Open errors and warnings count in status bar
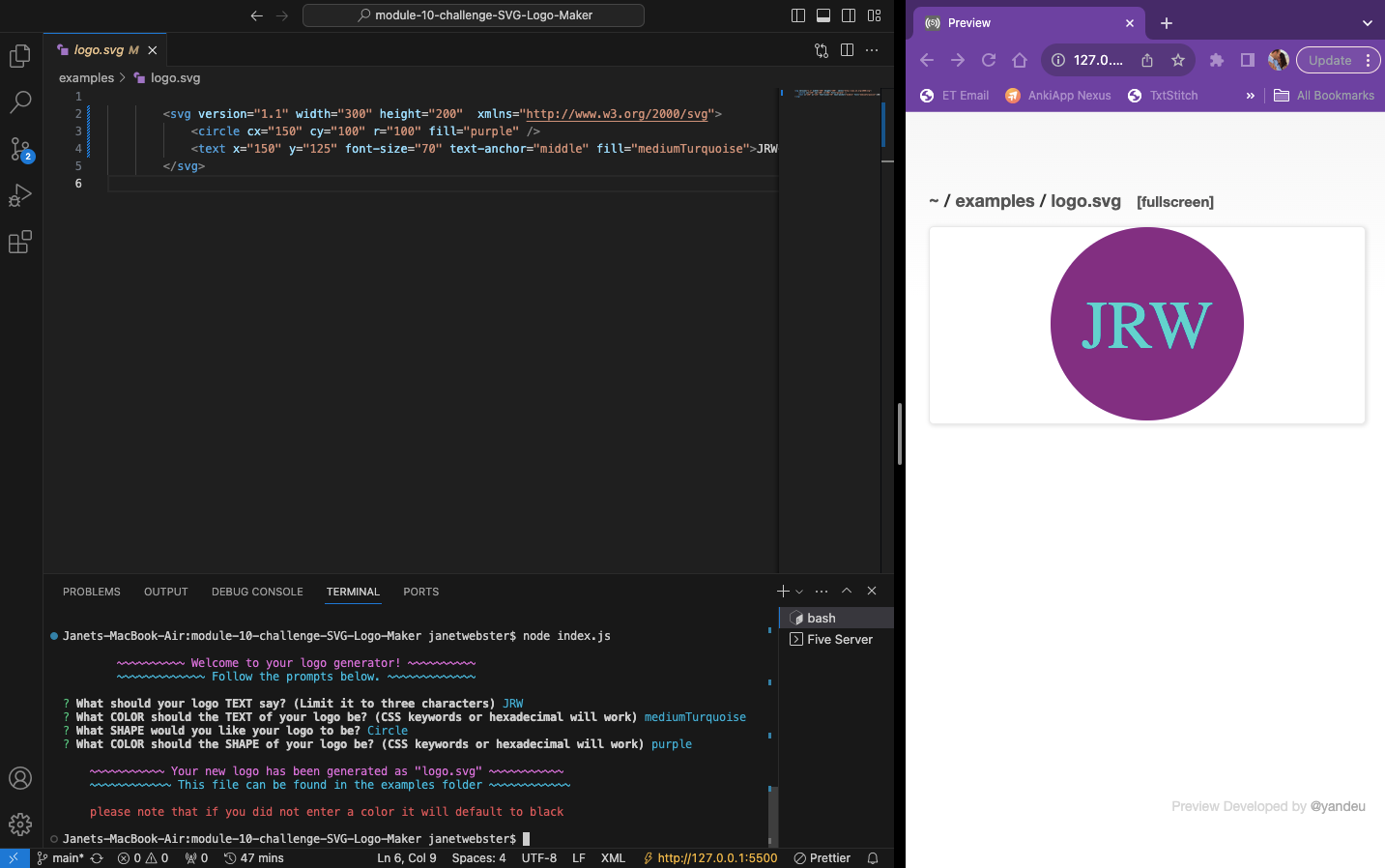The image size is (1385, 868). click(x=143, y=858)
